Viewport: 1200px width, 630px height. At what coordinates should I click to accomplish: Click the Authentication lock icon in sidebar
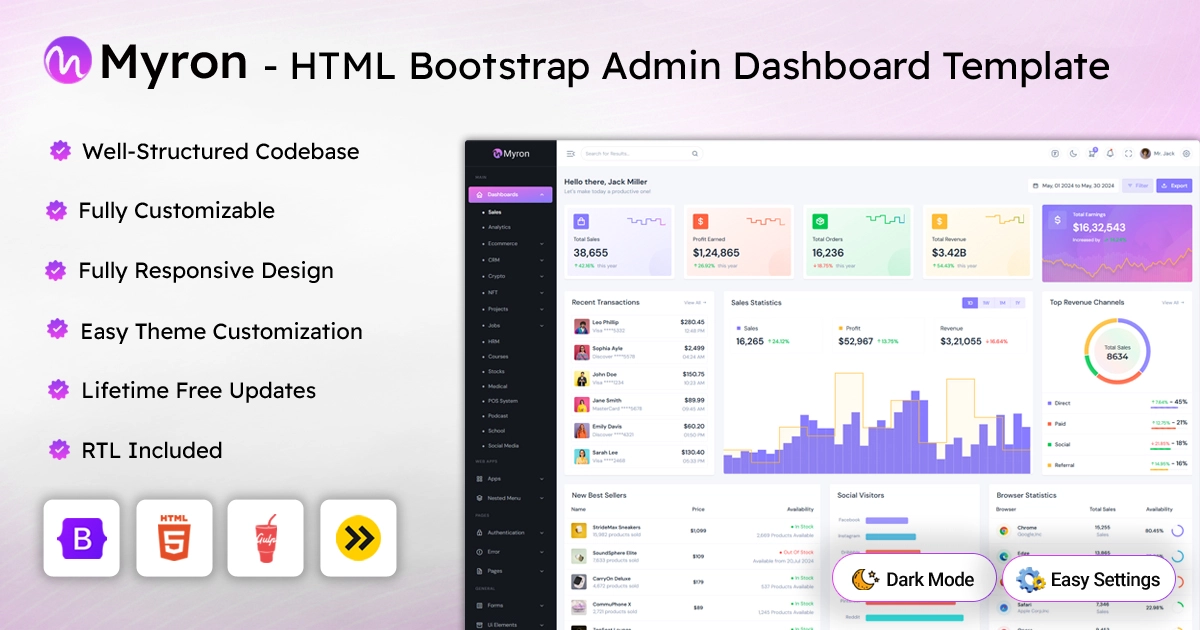pyautogui.click(x=479, y=533)
